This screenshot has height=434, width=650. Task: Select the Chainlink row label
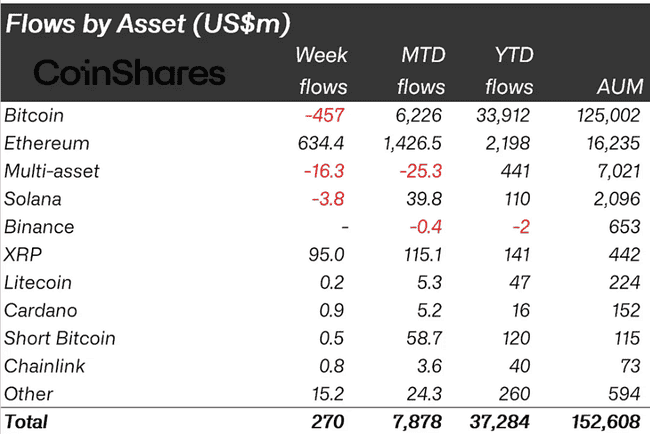tap(44, 366)
